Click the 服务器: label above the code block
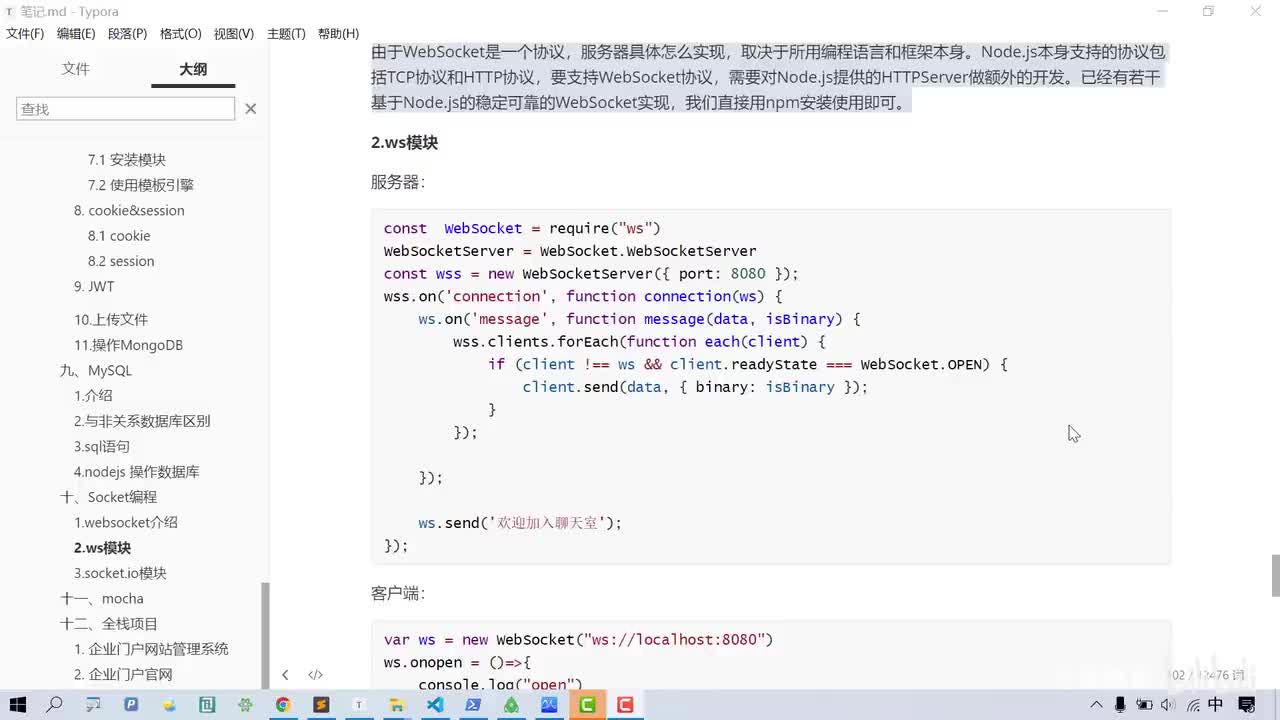 click(398, 182)
